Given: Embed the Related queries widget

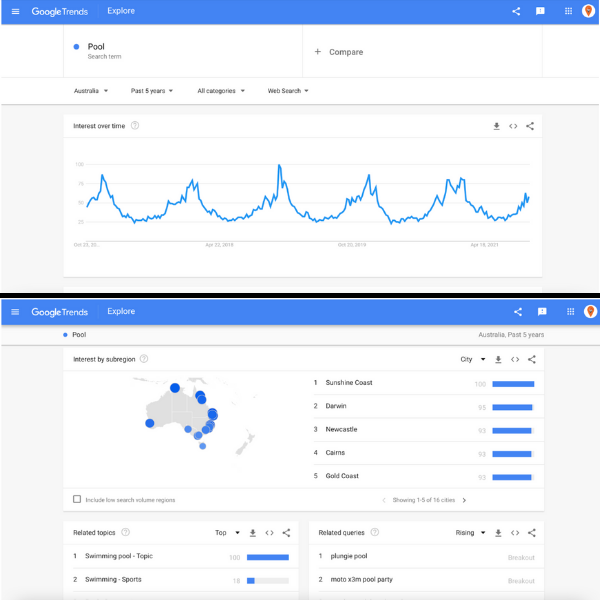Looking at the screenshot, I should pyautogui.click(x=515, y=533).
